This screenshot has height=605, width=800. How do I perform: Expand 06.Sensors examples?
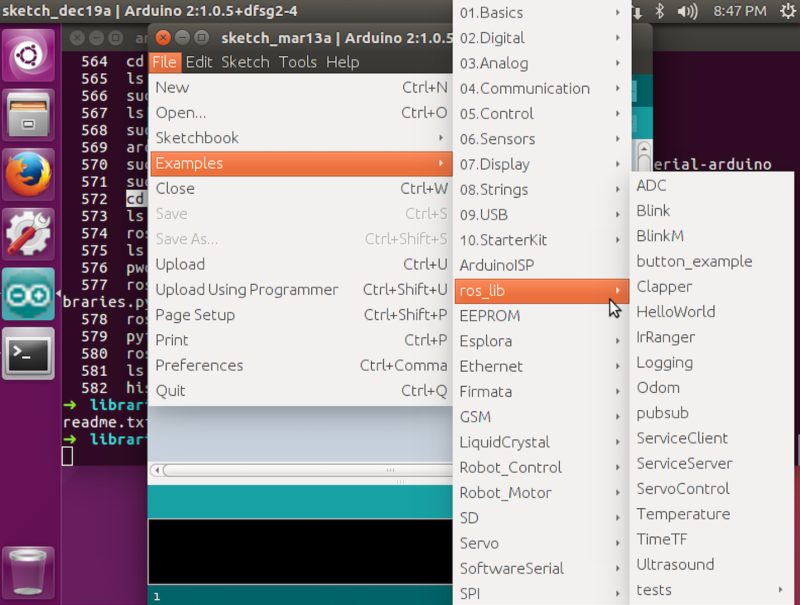click(541, 139)
